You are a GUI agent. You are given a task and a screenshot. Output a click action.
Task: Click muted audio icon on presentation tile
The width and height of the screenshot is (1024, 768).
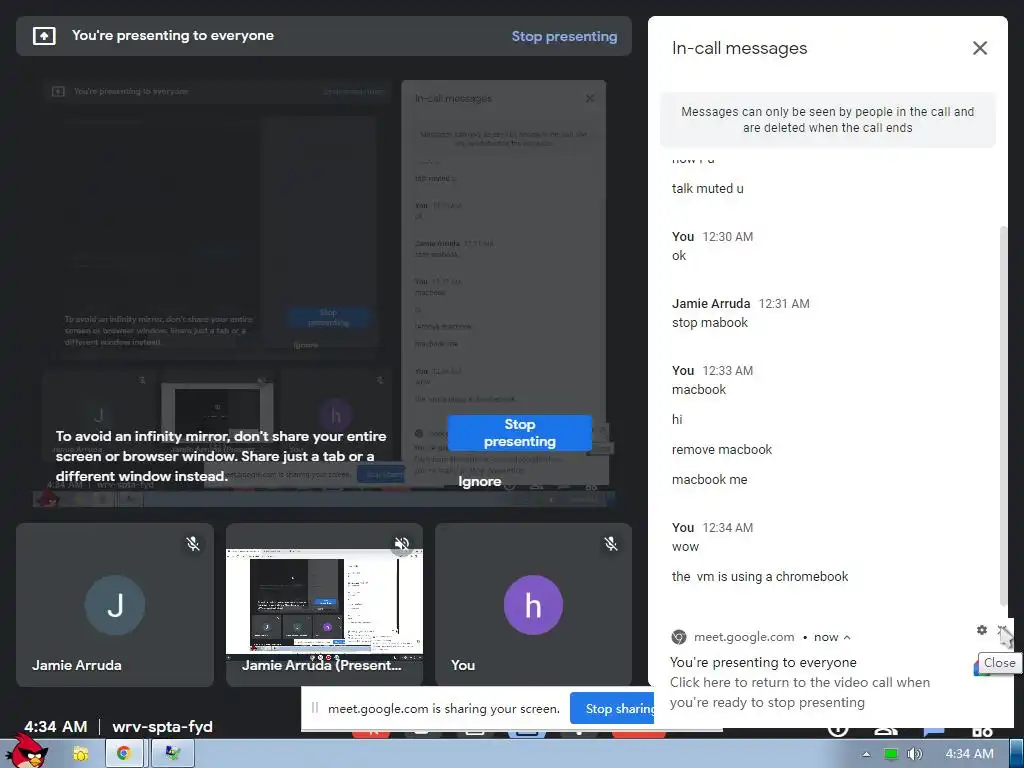point(402,543)
